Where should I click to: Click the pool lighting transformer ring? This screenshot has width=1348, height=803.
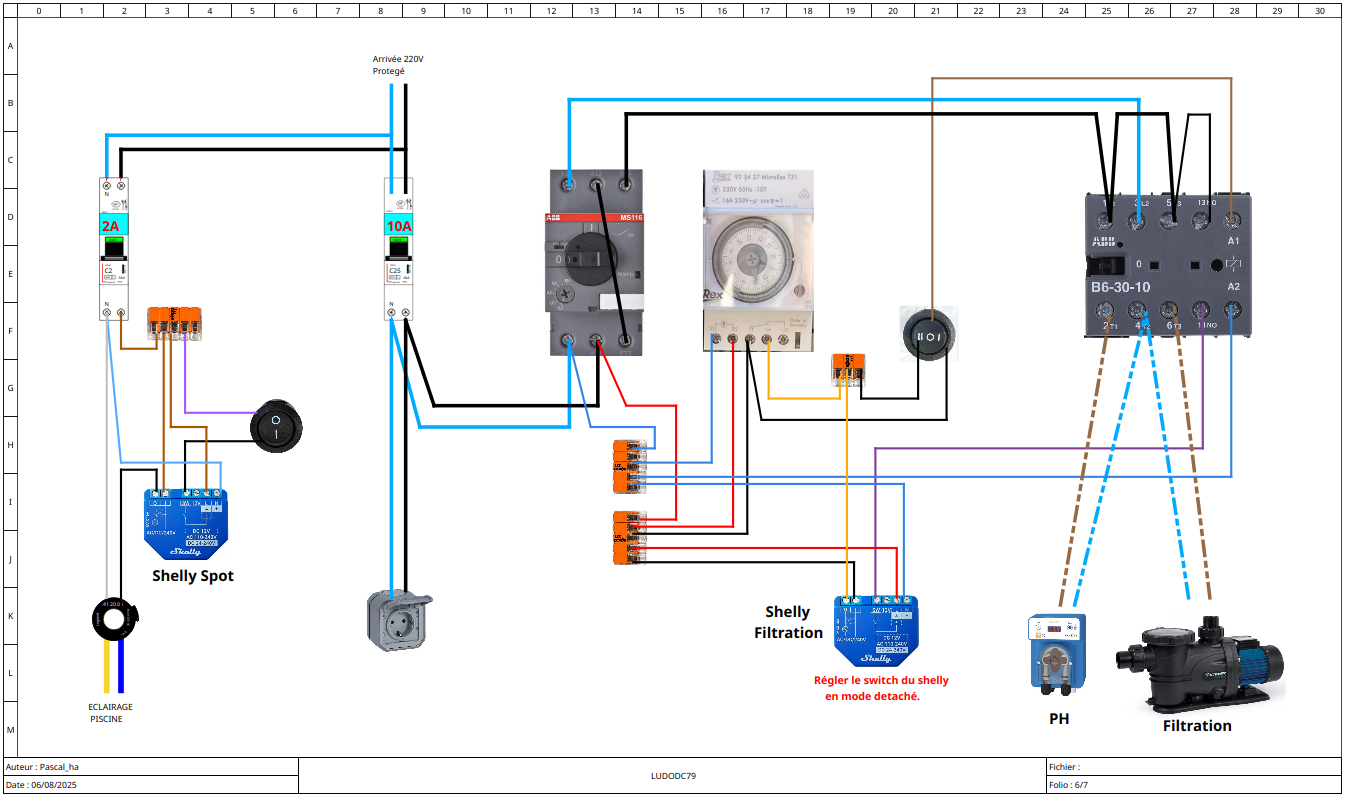coord(113,619)
